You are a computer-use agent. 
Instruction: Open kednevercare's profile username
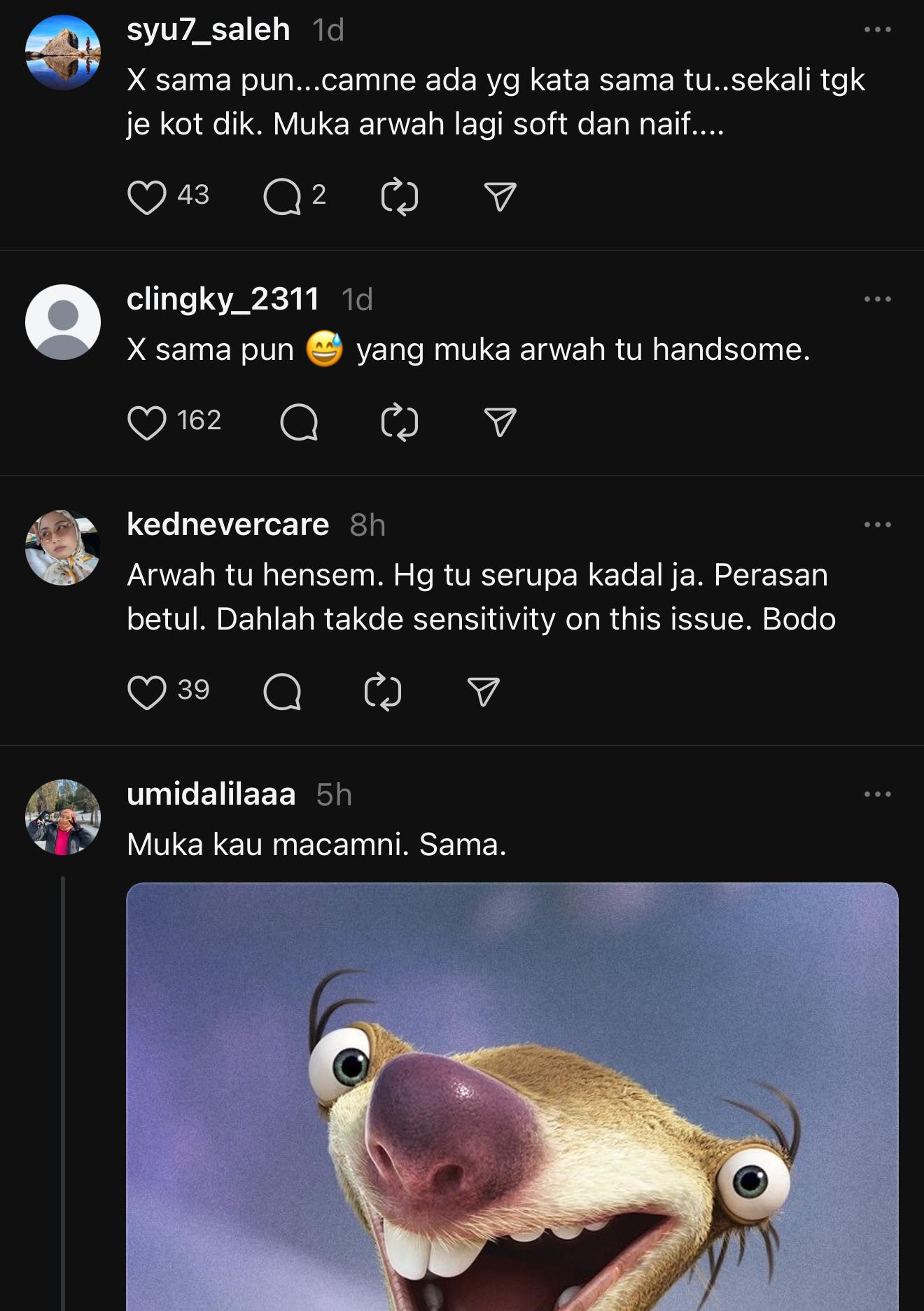point(227,525)
